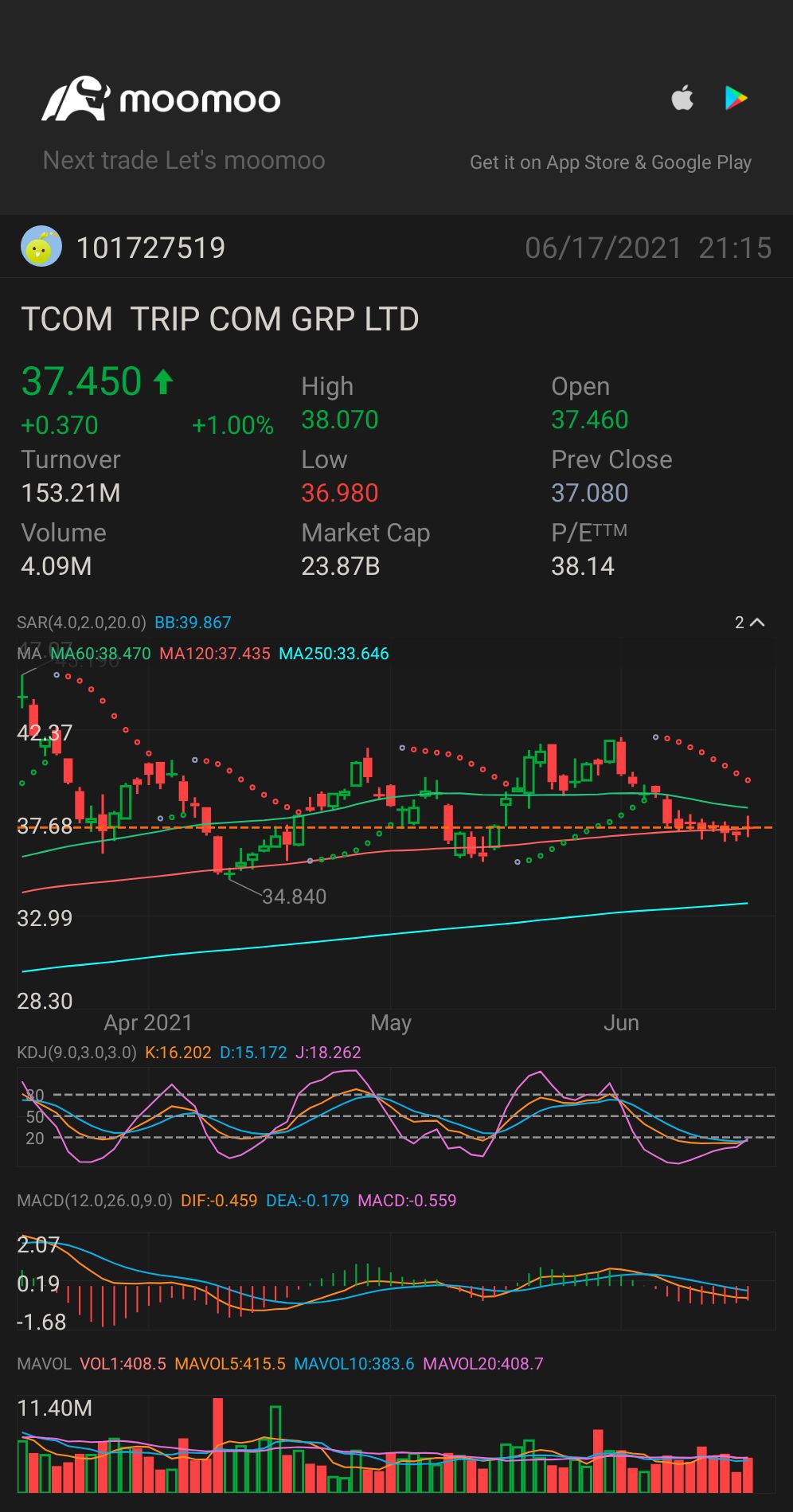Collapse the indicator panel chevron next to 2
This screenshot has width=793, height=1512.
coord(757,622)
